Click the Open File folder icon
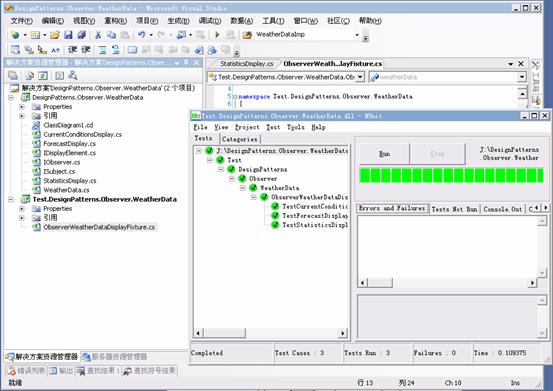The height and width of the screenshot is (391, 553). click(x=55, y=35)
